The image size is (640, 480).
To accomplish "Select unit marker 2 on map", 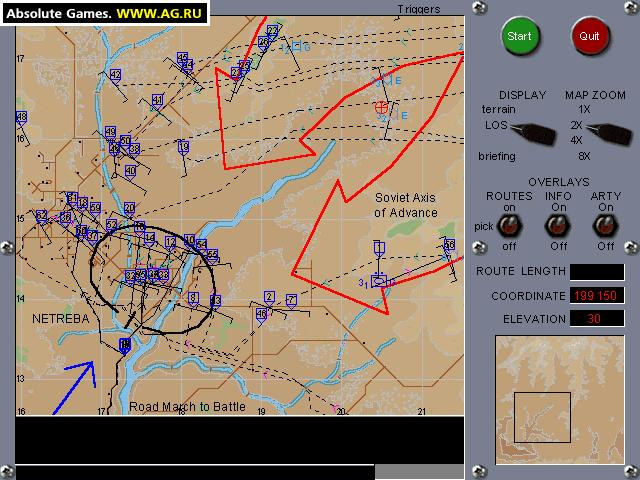I will [x=269, y=298].
